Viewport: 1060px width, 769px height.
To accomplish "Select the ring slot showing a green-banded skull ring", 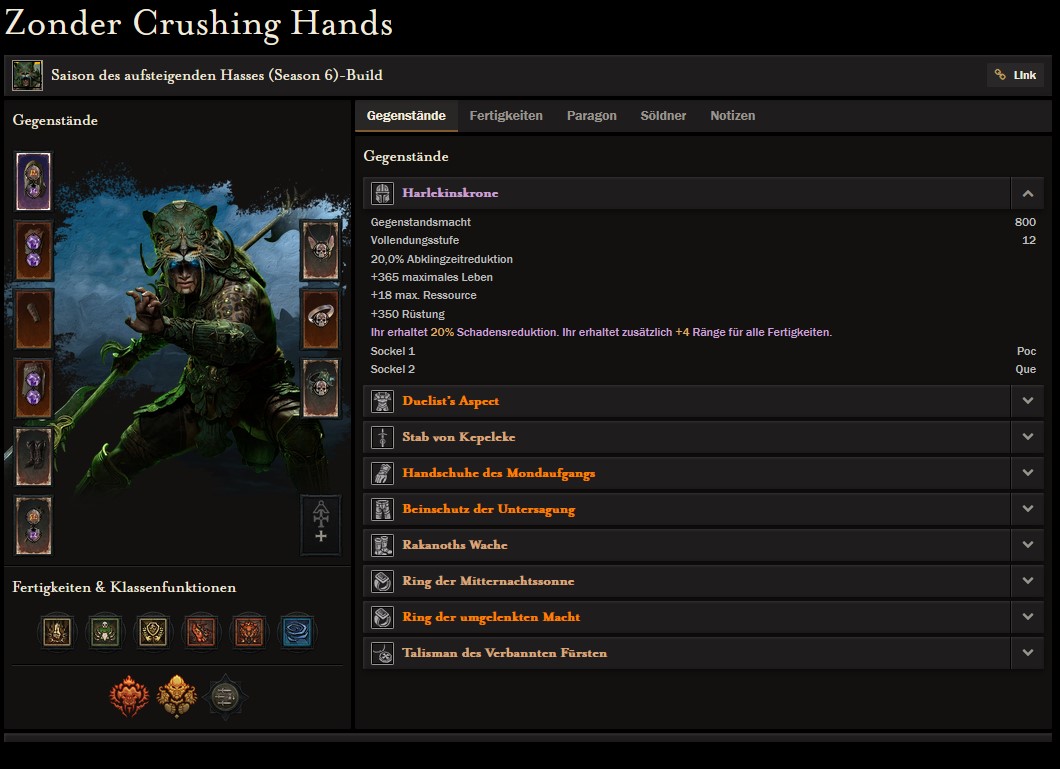I will point(320,388).
